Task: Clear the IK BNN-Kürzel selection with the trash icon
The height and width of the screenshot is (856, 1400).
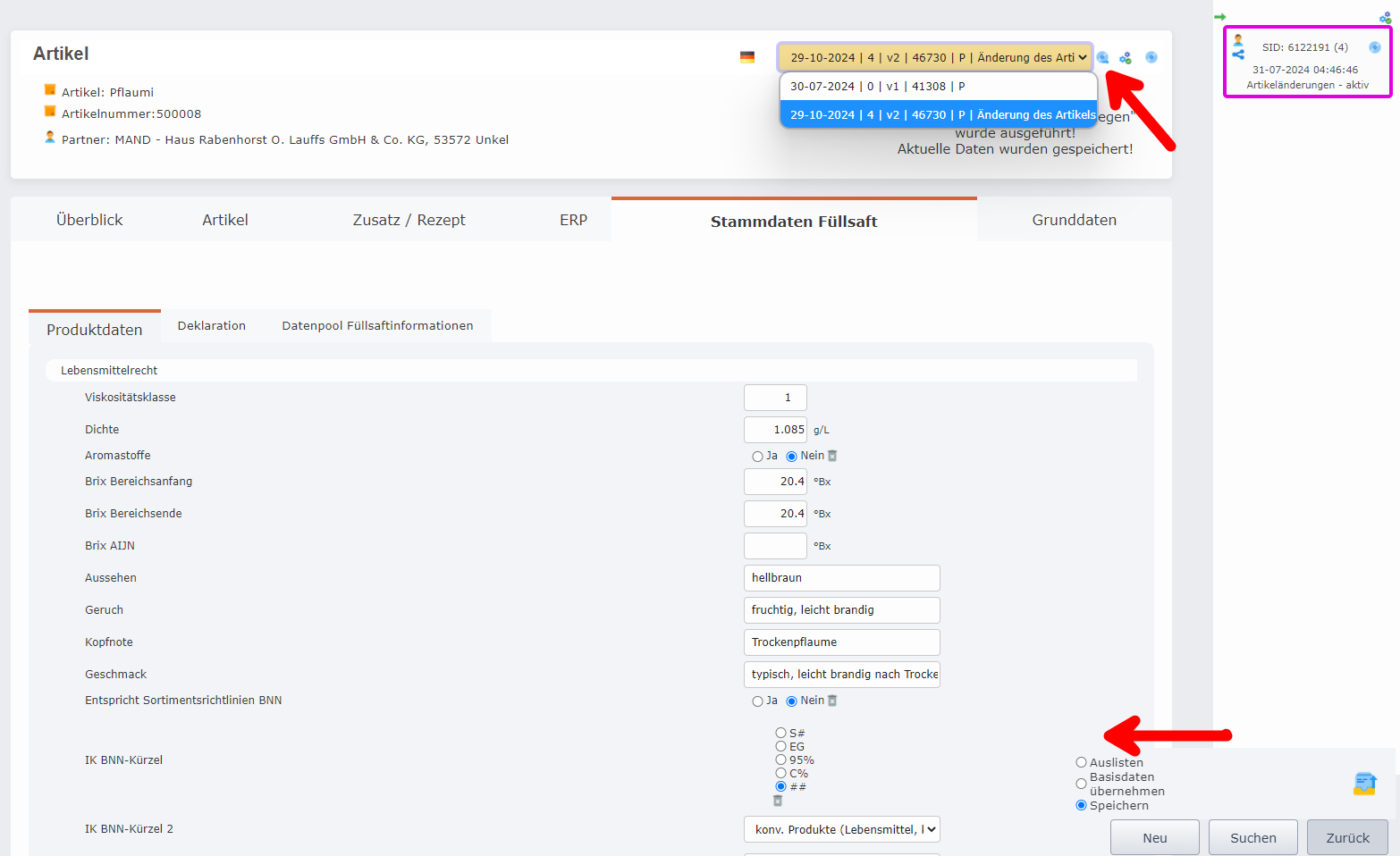Action: [x=778, y=801]
